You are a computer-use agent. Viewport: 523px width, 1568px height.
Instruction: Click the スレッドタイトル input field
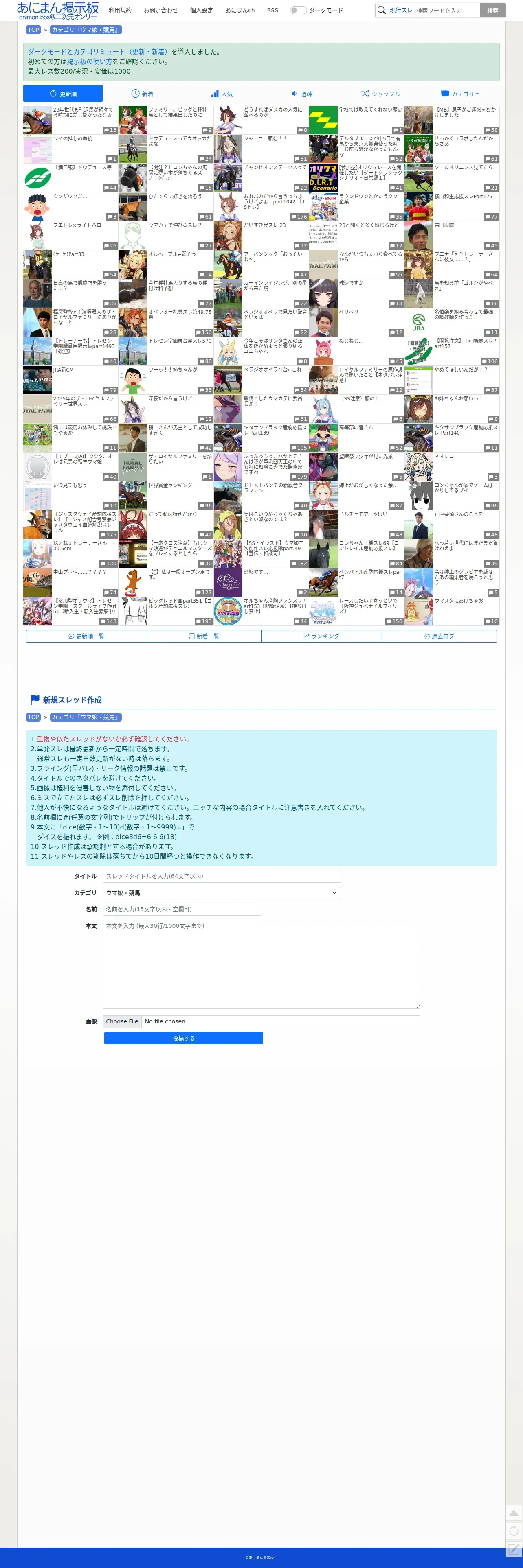(x=222, y=876)
